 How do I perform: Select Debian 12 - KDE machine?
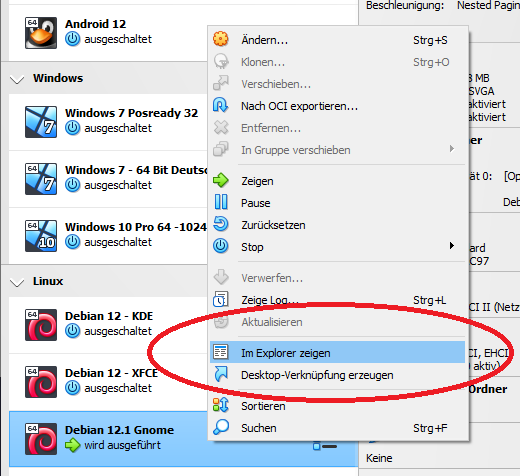[x=108, y=325]
